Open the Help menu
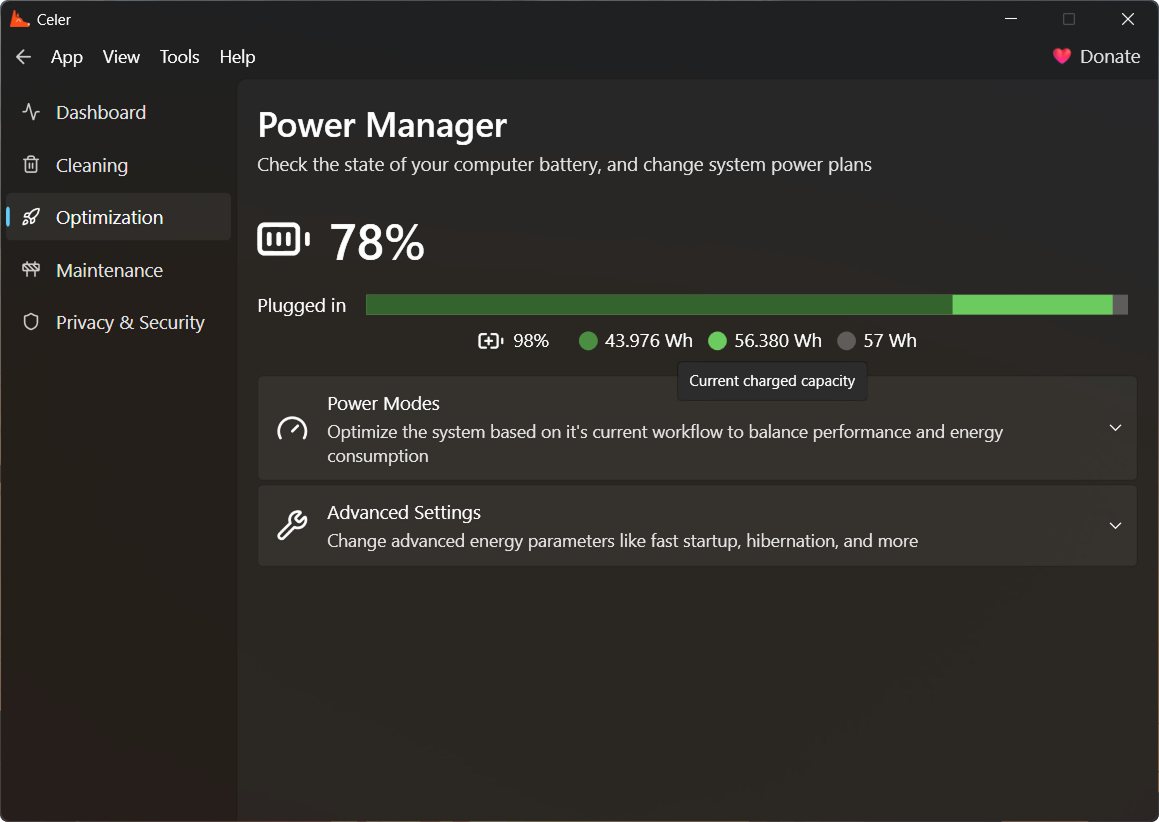 [x=237, y=57]
